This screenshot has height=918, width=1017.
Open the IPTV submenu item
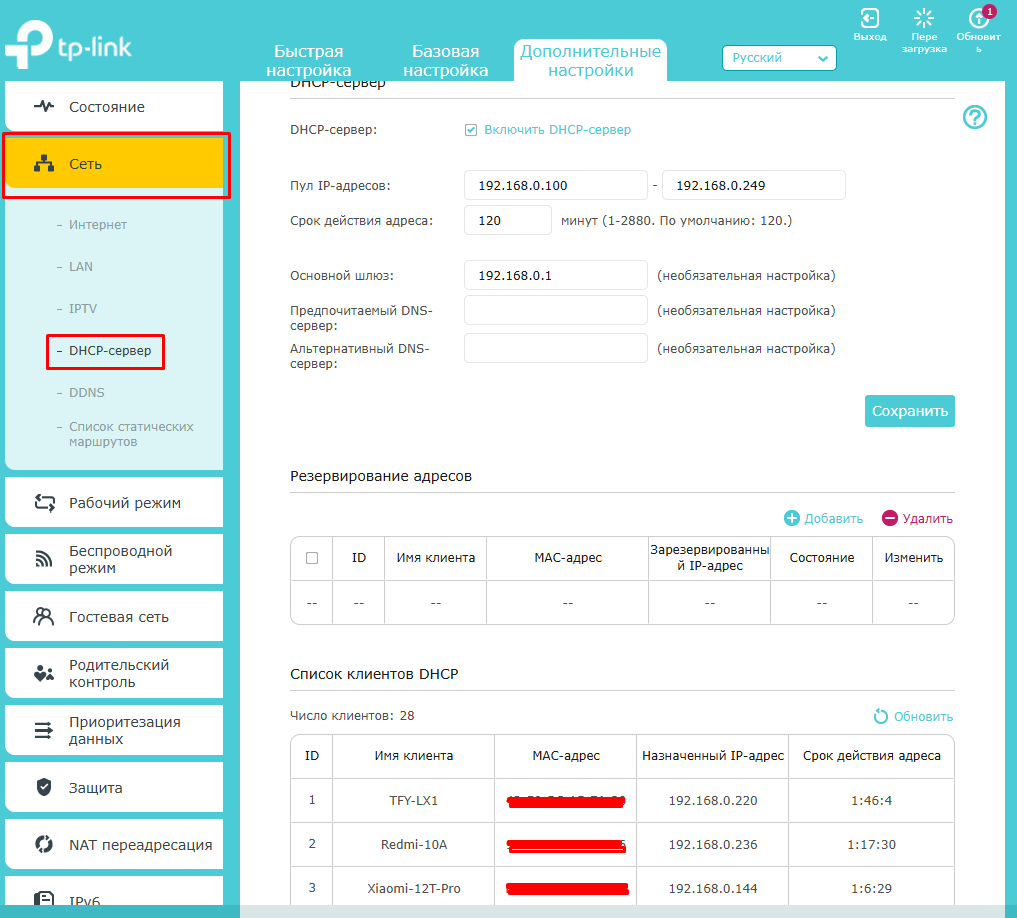pos(83,309)
